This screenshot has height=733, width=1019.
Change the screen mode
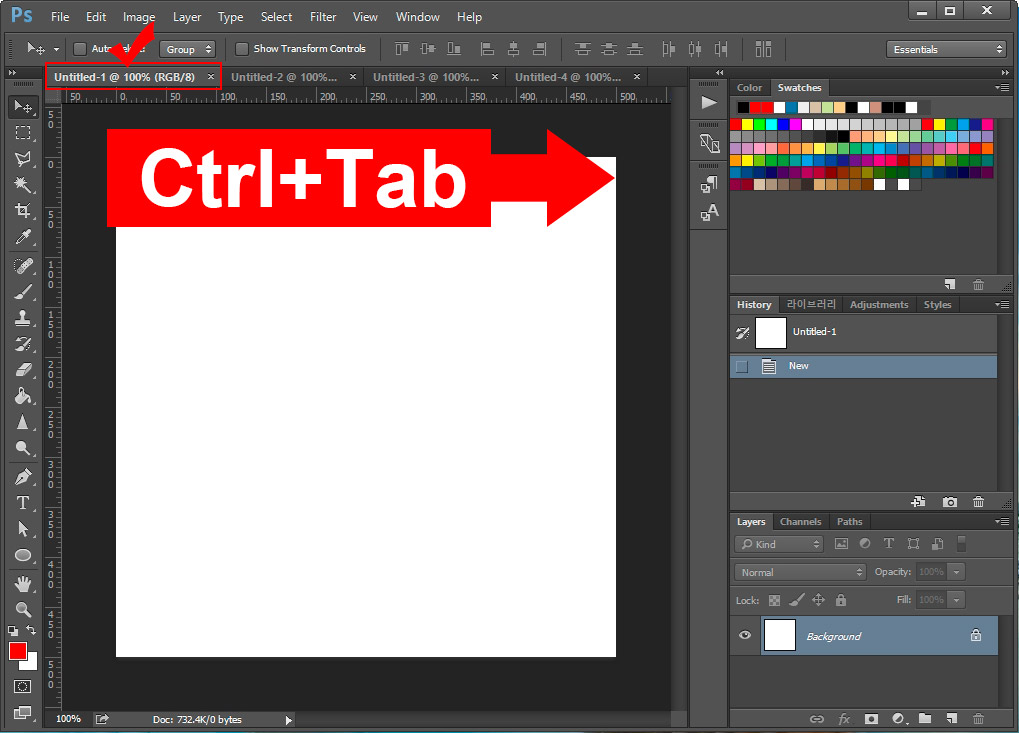[23, 713]
